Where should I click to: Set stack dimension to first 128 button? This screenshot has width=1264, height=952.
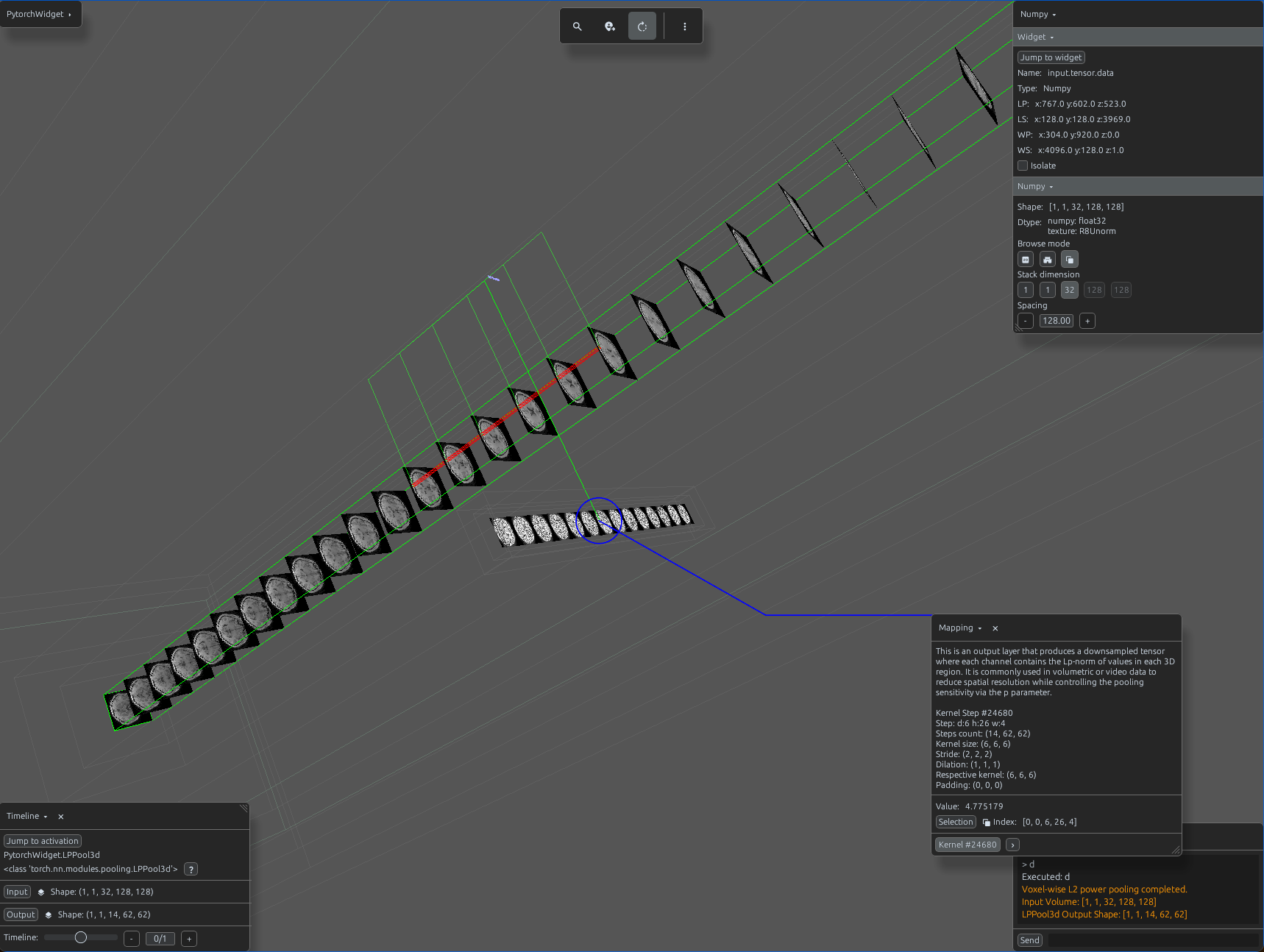pyautogui.click(x=1095, y=290)
